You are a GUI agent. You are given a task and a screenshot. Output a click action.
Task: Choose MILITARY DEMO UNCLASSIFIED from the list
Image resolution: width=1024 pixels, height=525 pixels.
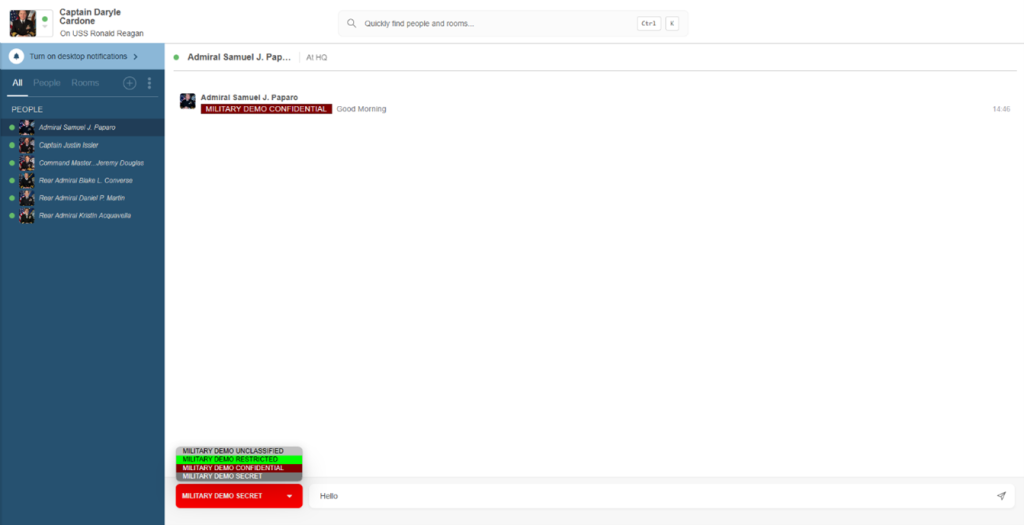point(238,451)
